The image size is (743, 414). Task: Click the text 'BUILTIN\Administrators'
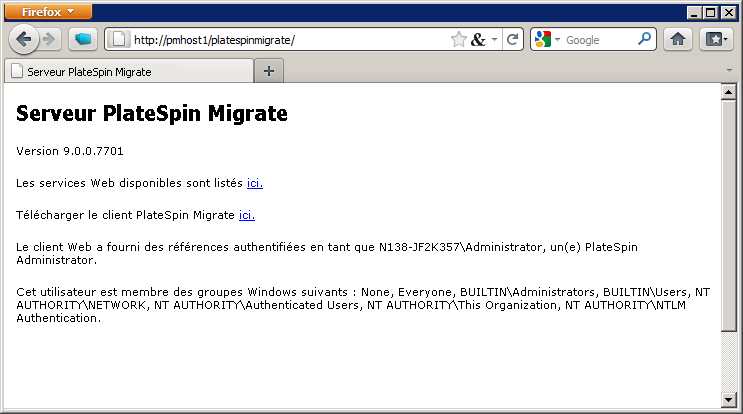pyautogui.click(x=527, y=292)
